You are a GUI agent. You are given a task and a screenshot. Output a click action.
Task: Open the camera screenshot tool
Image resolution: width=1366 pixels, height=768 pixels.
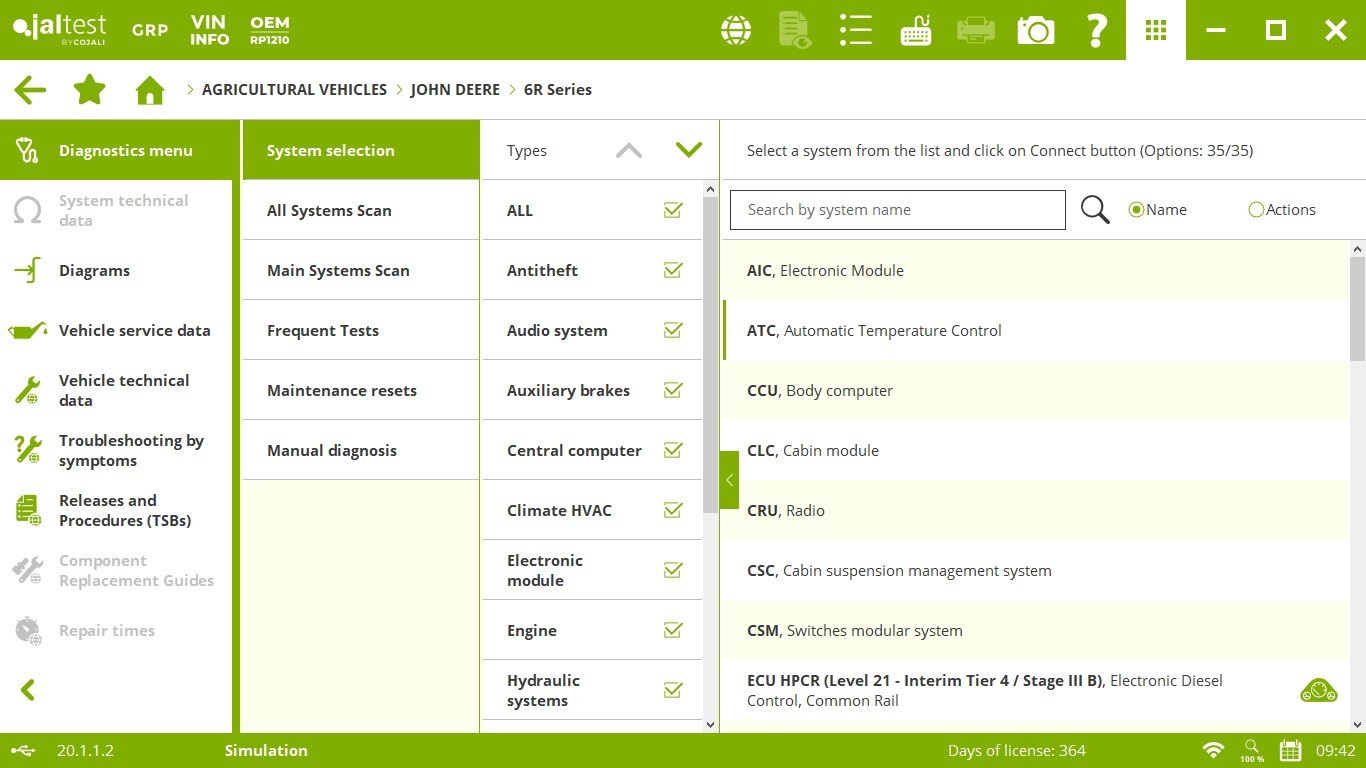[x=1036, y=30]
